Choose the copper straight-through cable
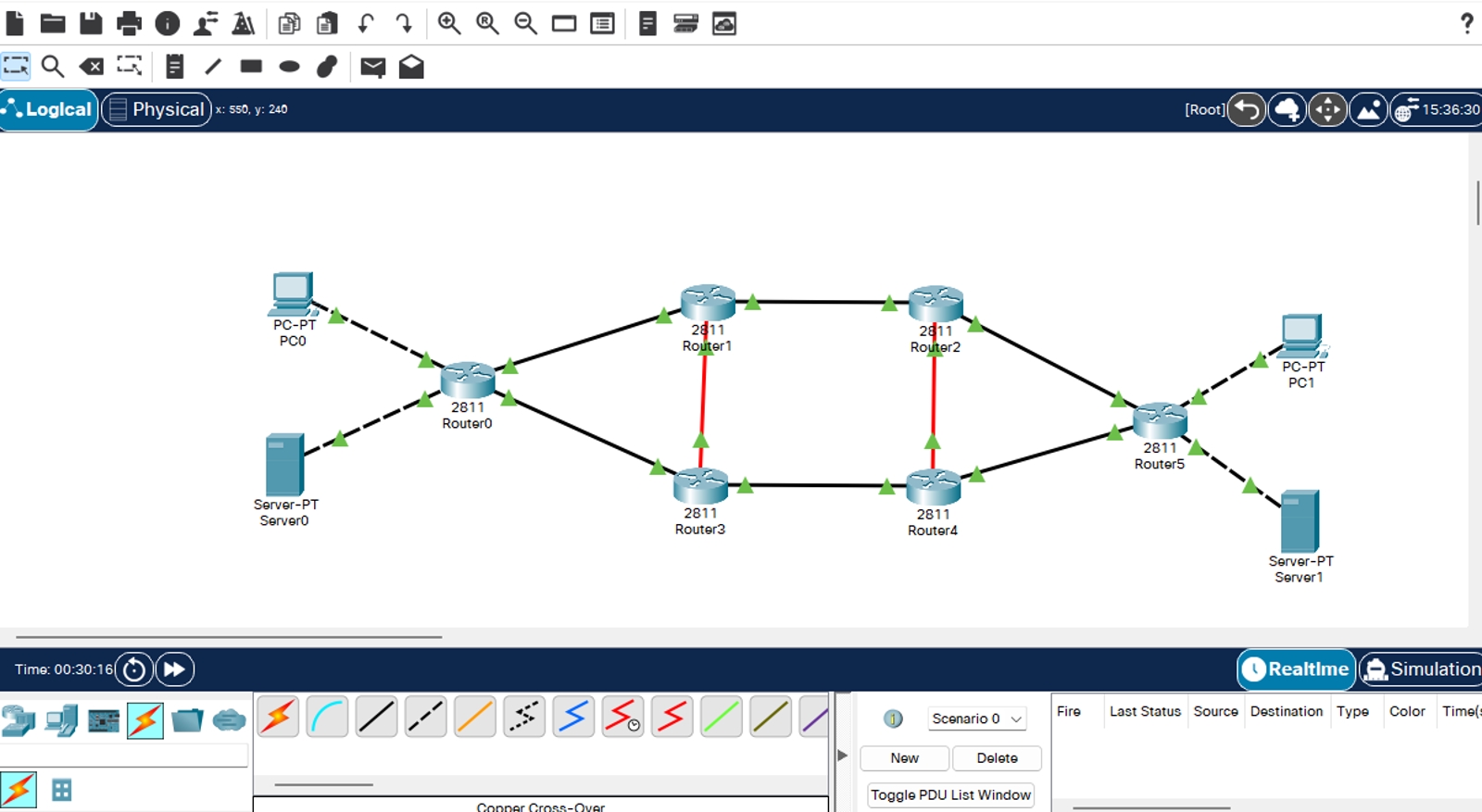1482x812 pixels. point(376,718)
